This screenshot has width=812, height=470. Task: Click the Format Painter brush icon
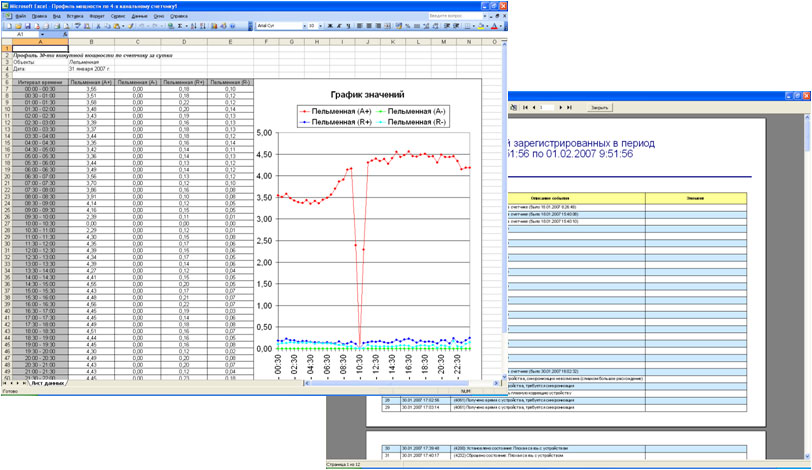(130, 26)
